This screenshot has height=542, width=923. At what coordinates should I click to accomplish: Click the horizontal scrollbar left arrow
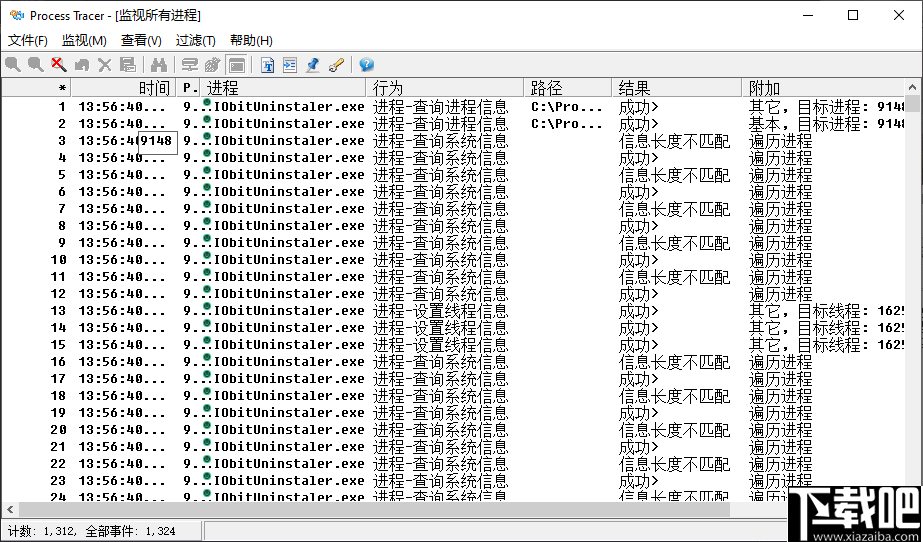tap(9, 508)
